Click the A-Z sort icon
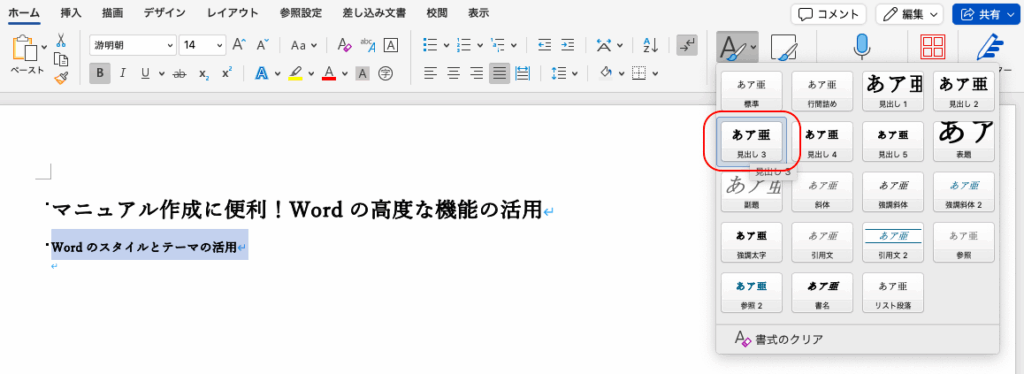Viewport: 1024px width, 374px height. click(x=650, y=45)
